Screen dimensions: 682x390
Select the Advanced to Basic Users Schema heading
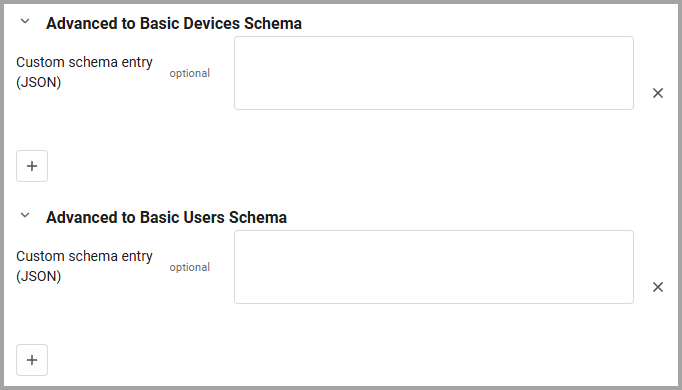pos(167,217)
